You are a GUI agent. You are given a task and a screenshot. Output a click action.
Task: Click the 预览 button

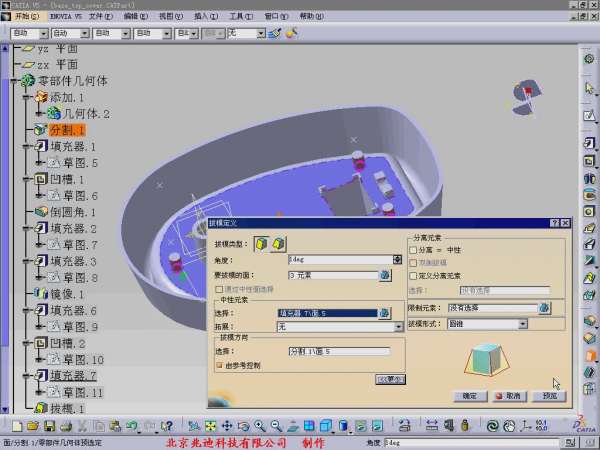pos(548,396)
